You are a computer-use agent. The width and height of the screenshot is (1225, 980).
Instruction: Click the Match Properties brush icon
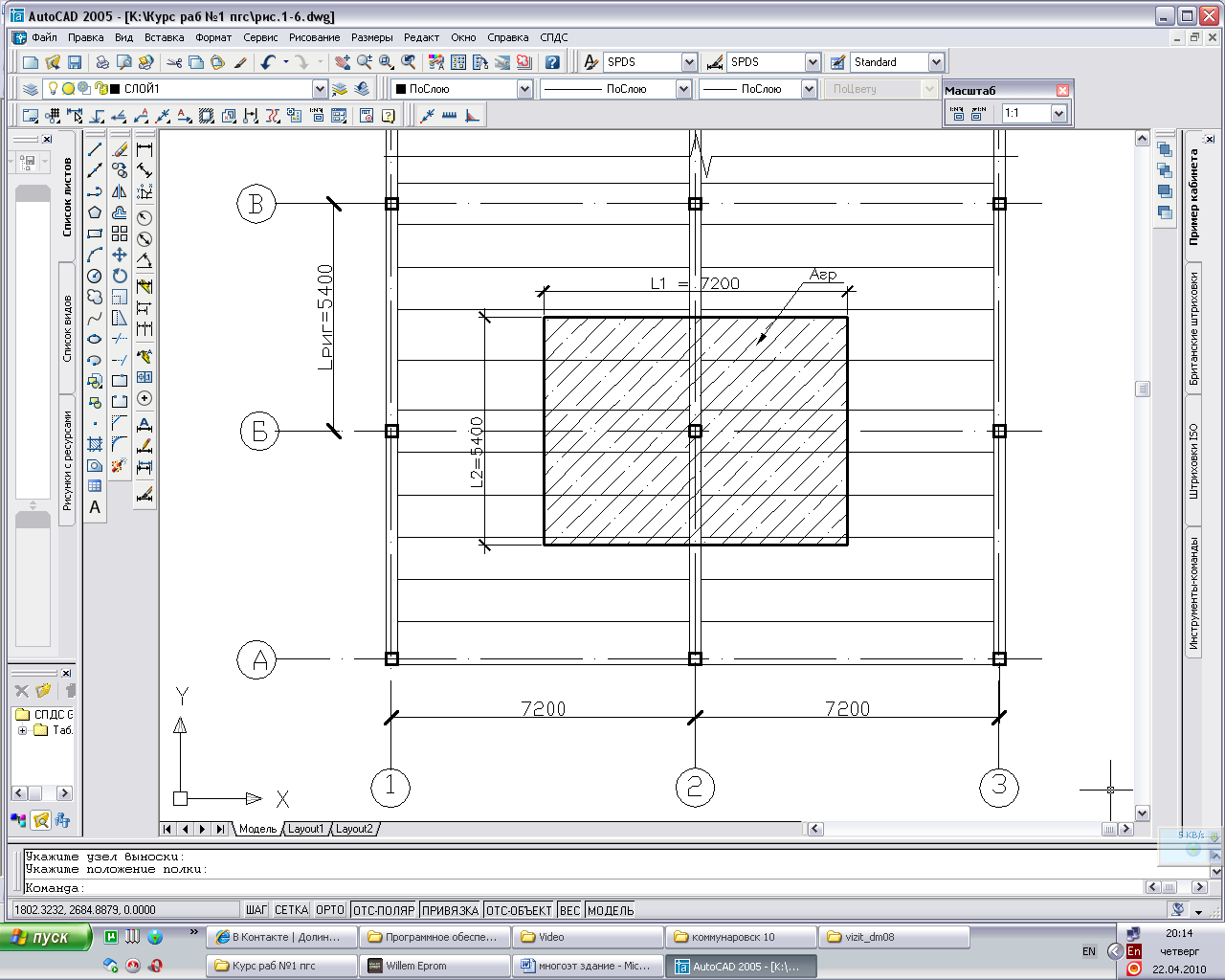tap(240, 62)
